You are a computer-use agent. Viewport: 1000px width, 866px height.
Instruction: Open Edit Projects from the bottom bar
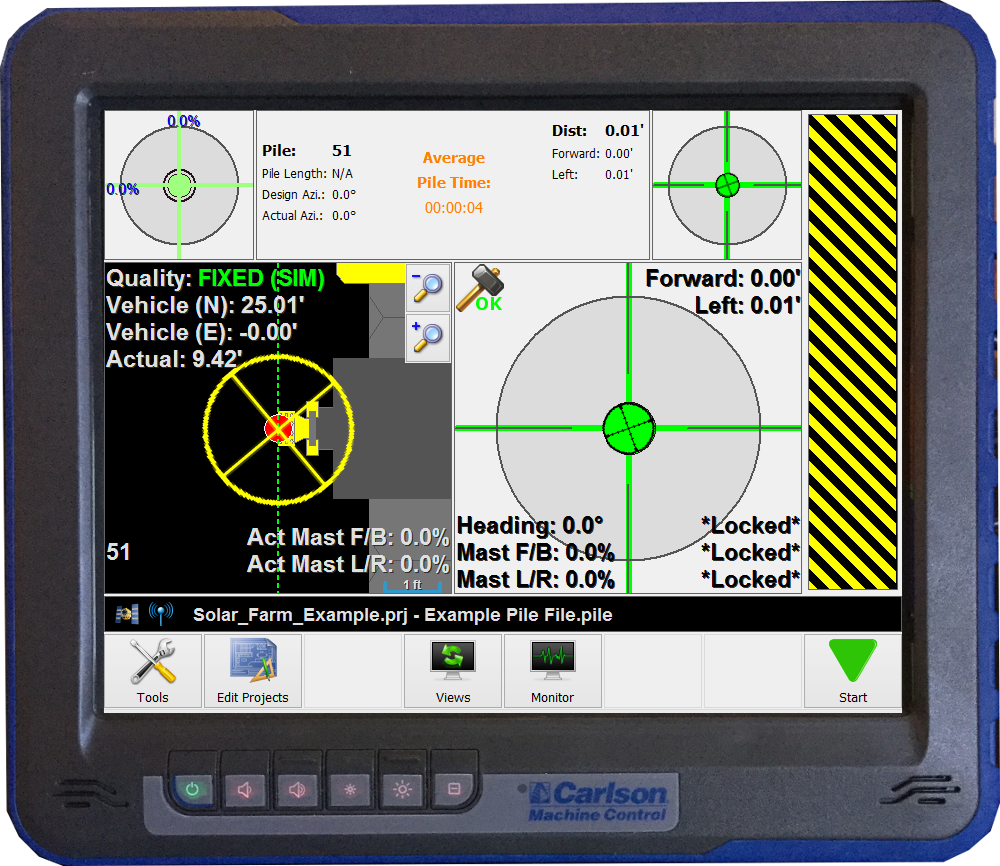[x=252, y=671]
